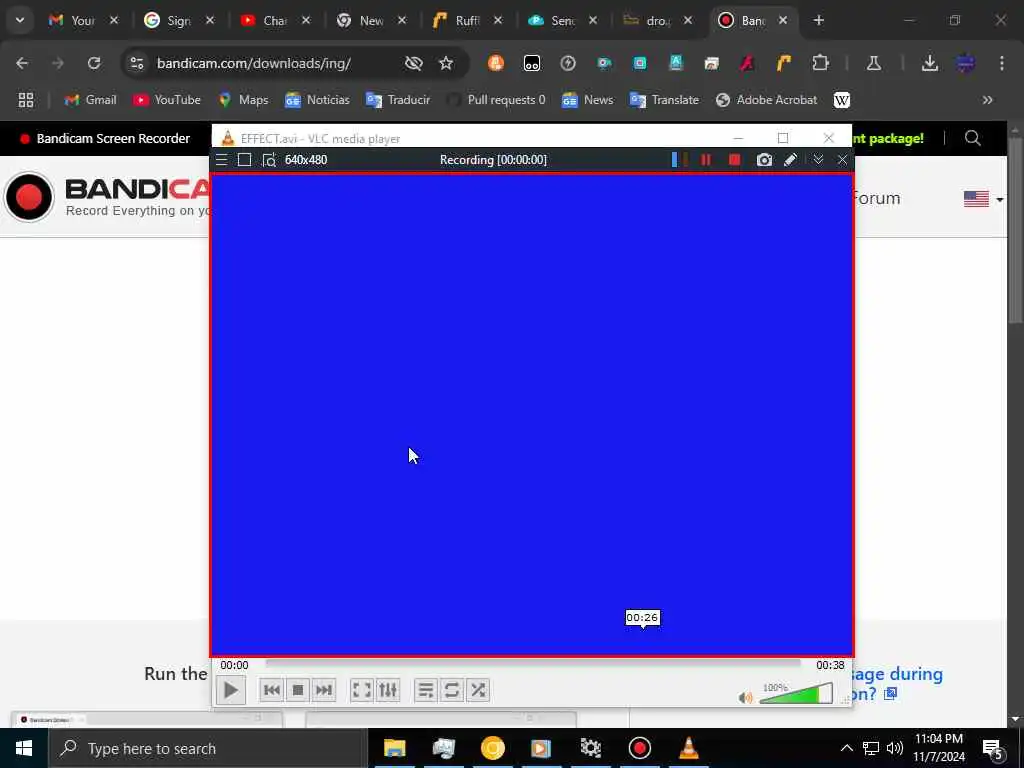Screen dimensions: 1024x768
Task: Open YouTube bookmark
Action: (167, 100)
